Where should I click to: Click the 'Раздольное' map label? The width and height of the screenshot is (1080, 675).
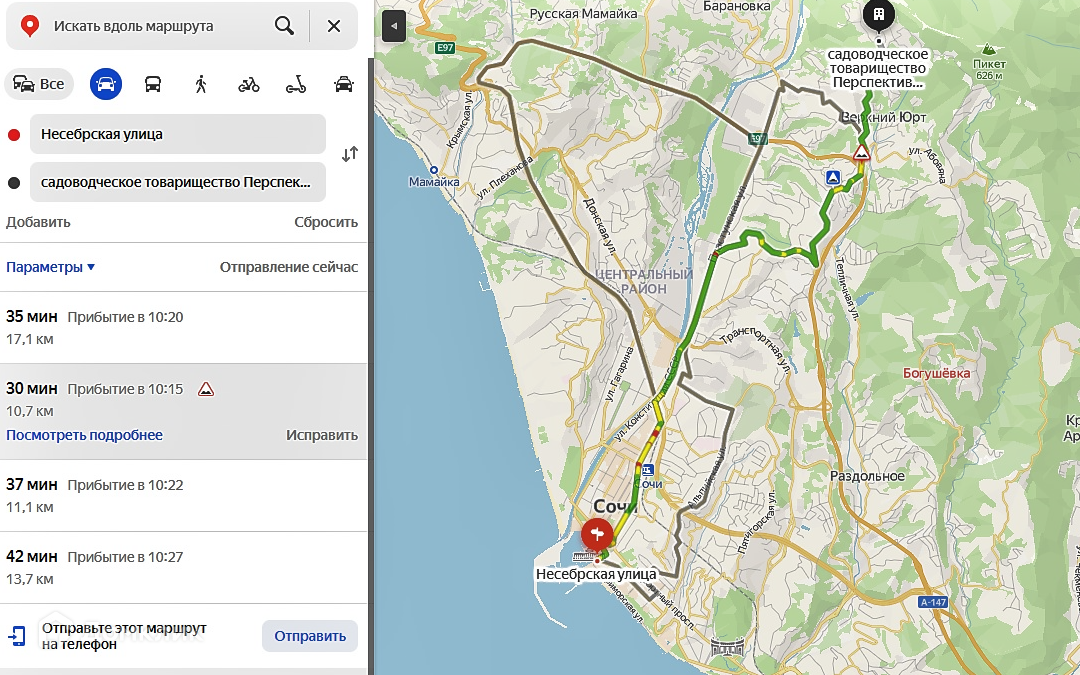(x=867, y=476)
